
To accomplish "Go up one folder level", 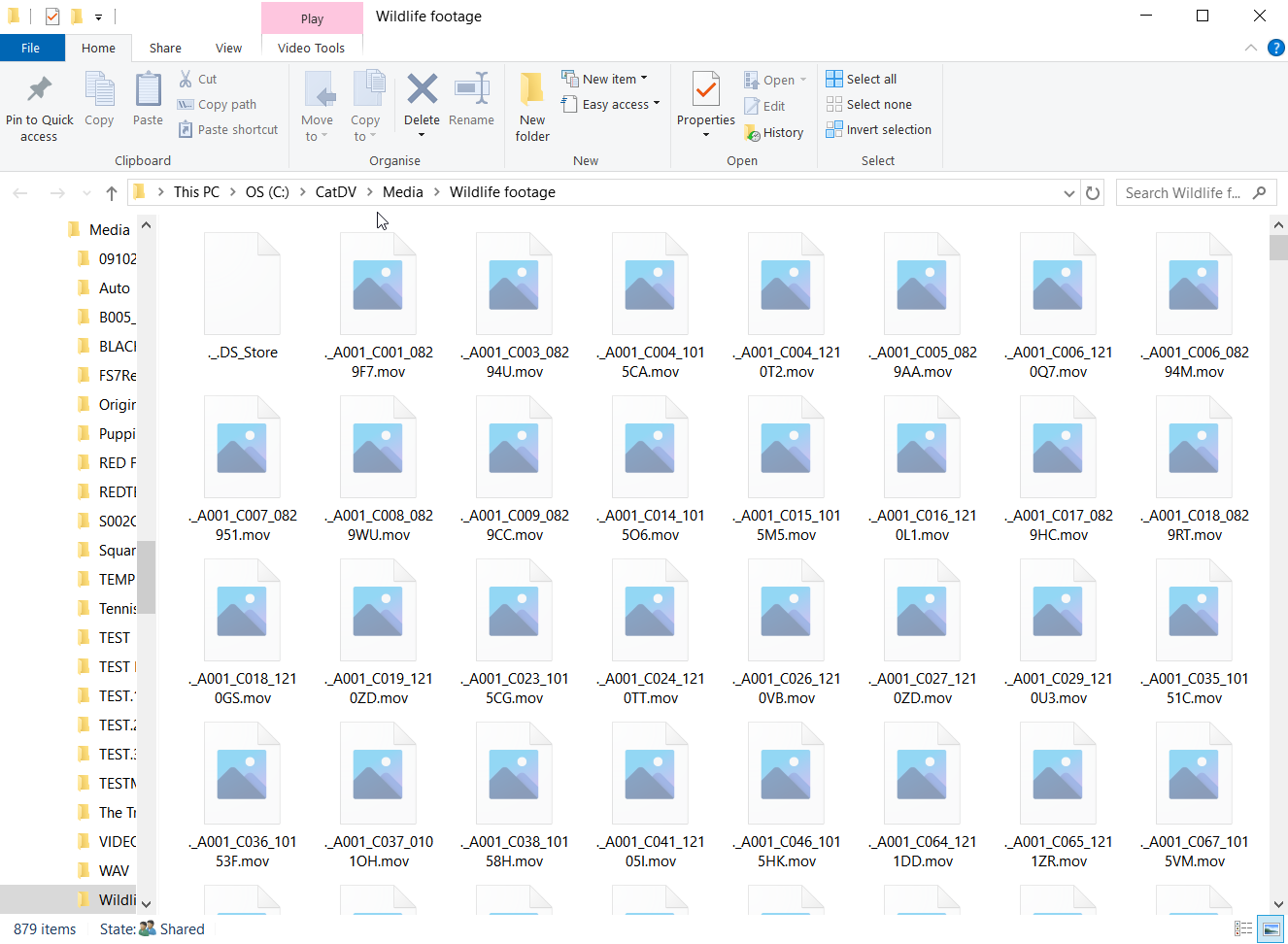I will click(x=112, y=192).
